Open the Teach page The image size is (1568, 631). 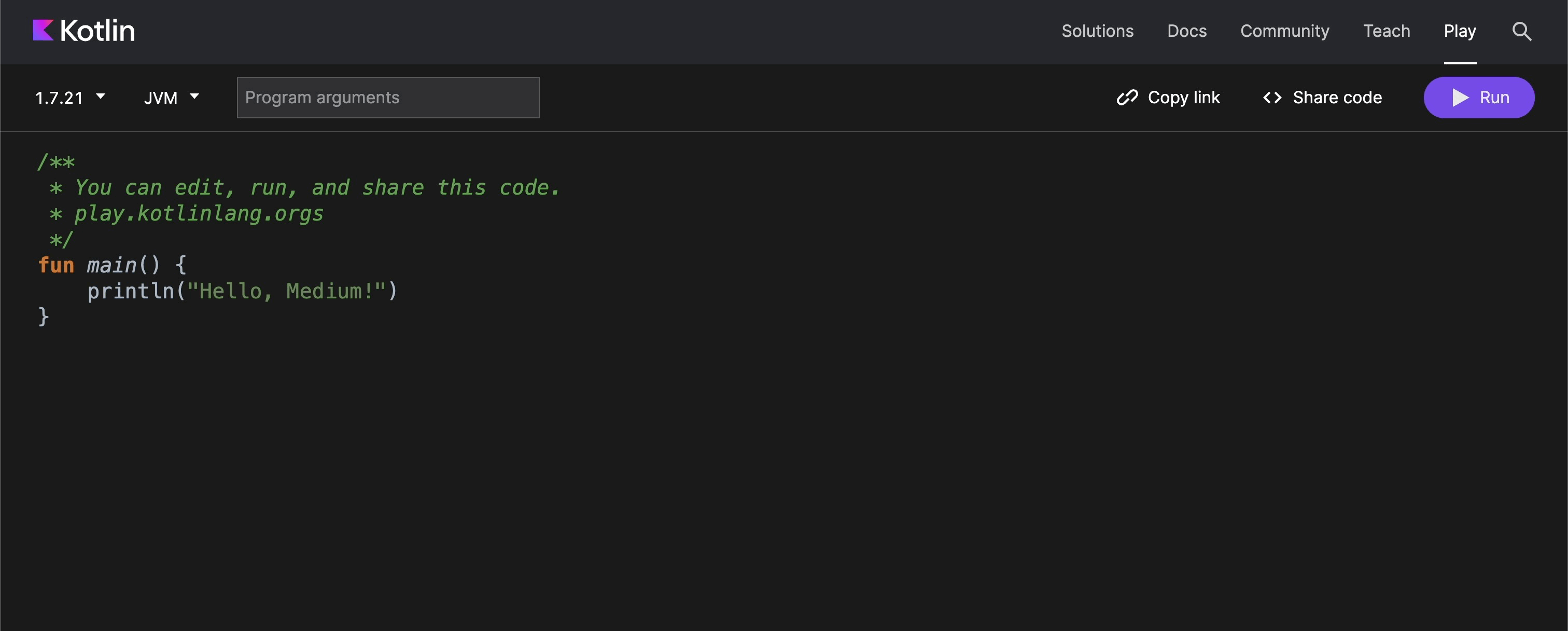coord(1386,31)
